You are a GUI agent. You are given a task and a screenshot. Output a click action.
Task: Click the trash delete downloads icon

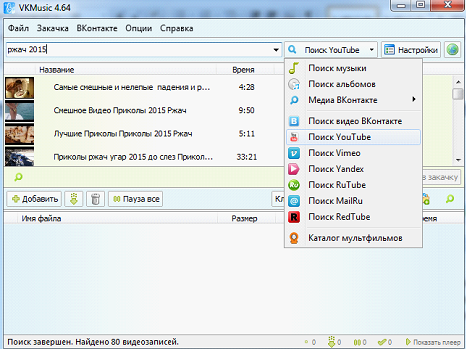click(x=95, y=199)
